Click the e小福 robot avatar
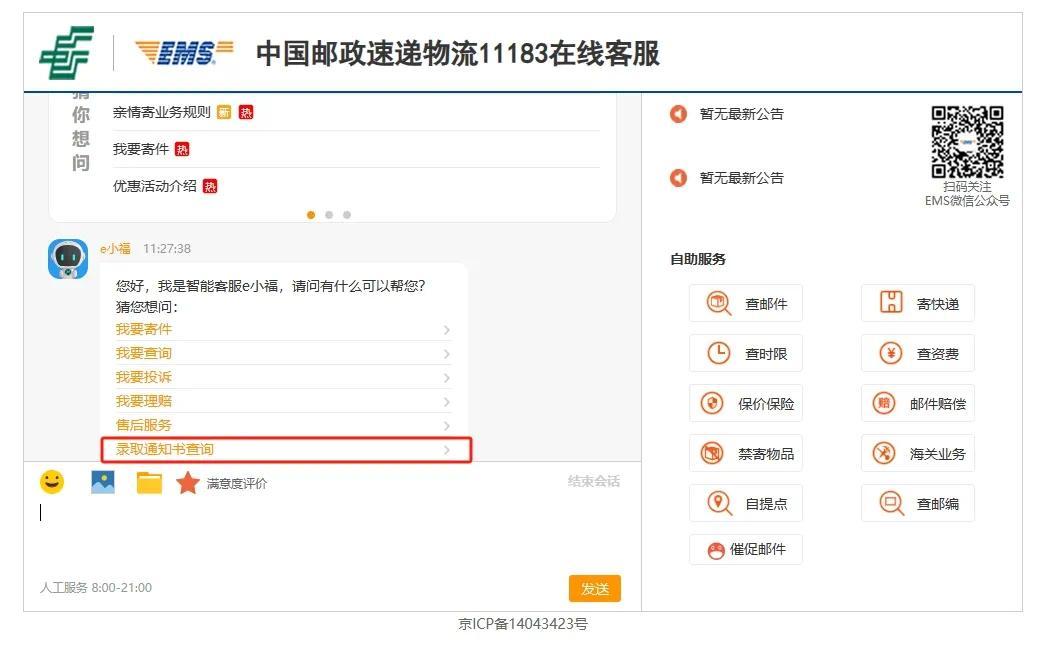This screenshot has height=653, width=1047. click(67, 259)
